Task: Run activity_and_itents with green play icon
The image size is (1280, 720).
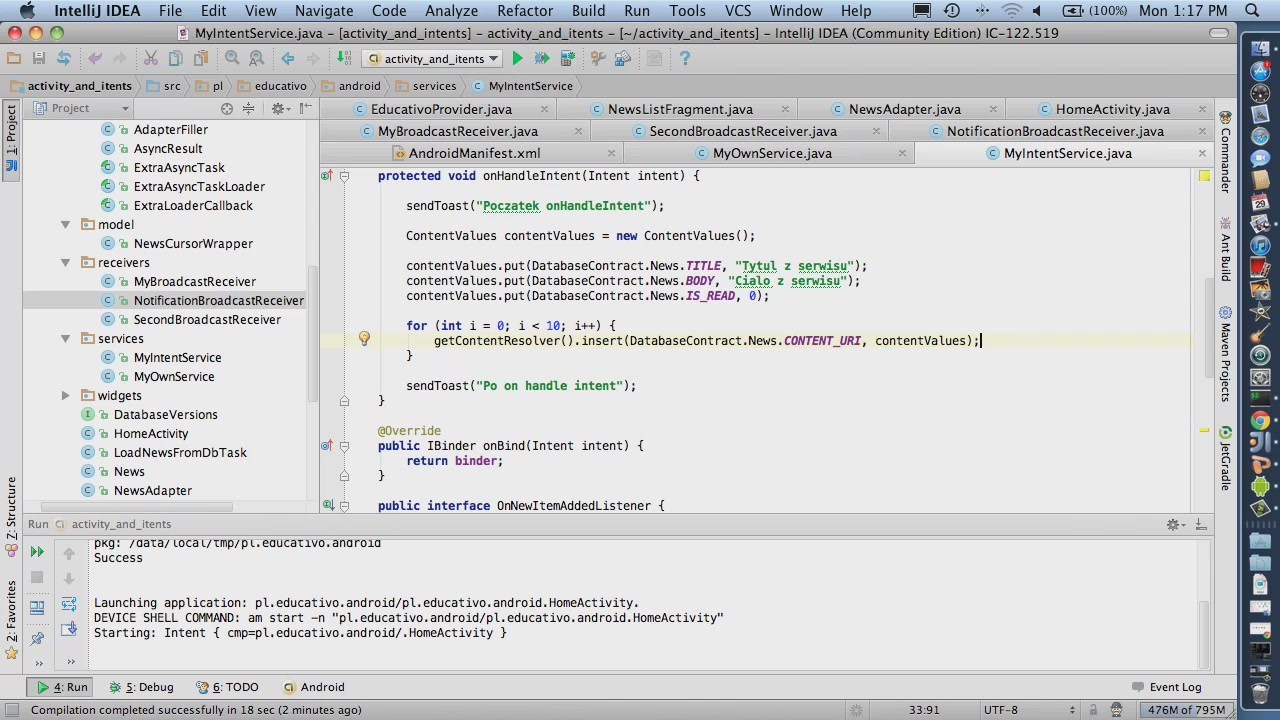Action: (x=517, y=59)
